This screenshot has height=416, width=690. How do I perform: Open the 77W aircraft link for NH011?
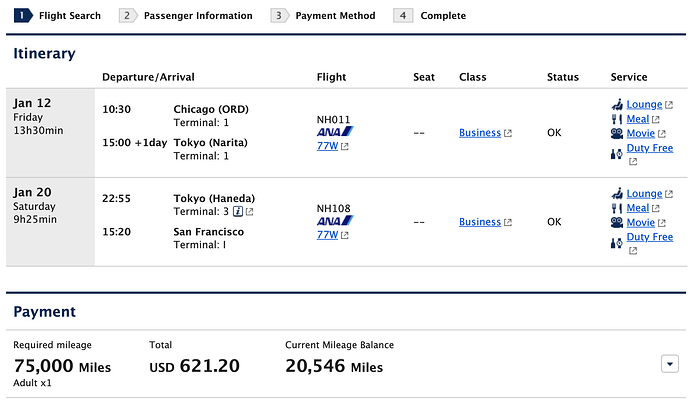coord(327,146)
